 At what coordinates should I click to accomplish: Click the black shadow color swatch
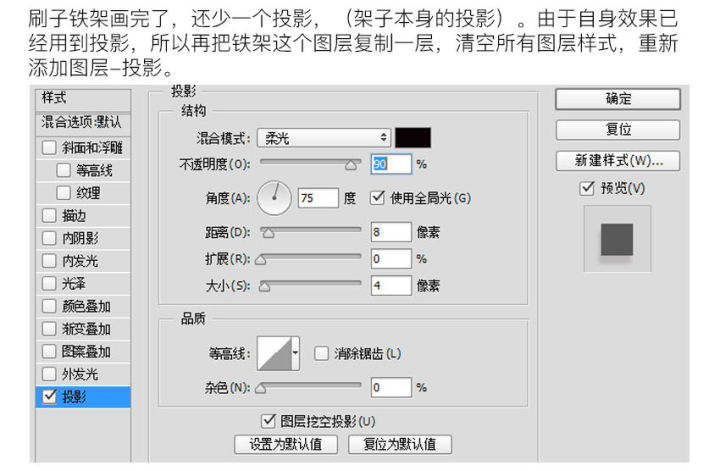(x=412, y=138)
